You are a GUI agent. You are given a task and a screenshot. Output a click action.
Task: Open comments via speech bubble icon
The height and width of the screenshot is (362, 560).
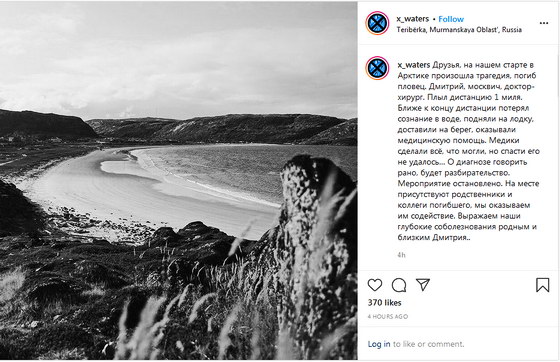399,285
